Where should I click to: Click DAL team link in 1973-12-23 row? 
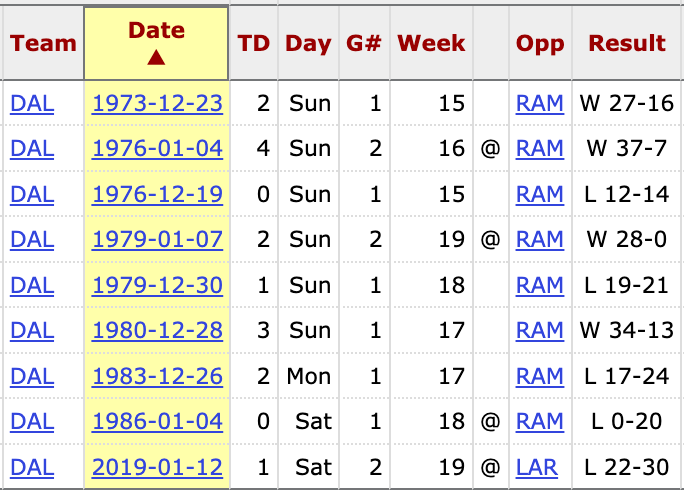coord(32,103)
